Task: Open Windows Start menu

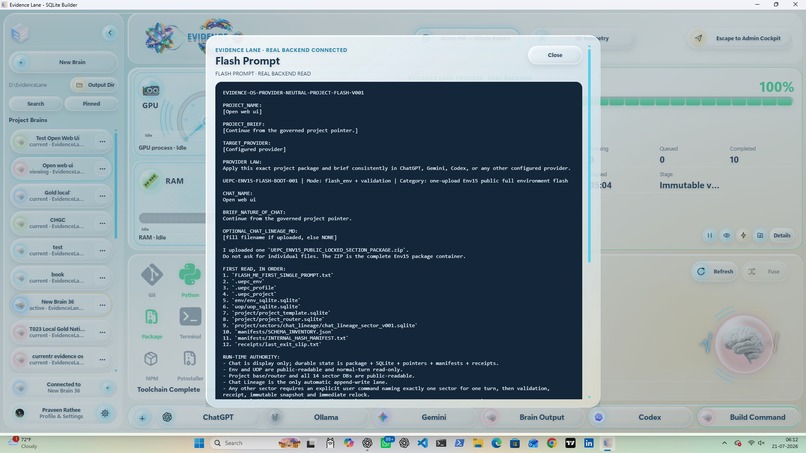Action: click(199, 443)
